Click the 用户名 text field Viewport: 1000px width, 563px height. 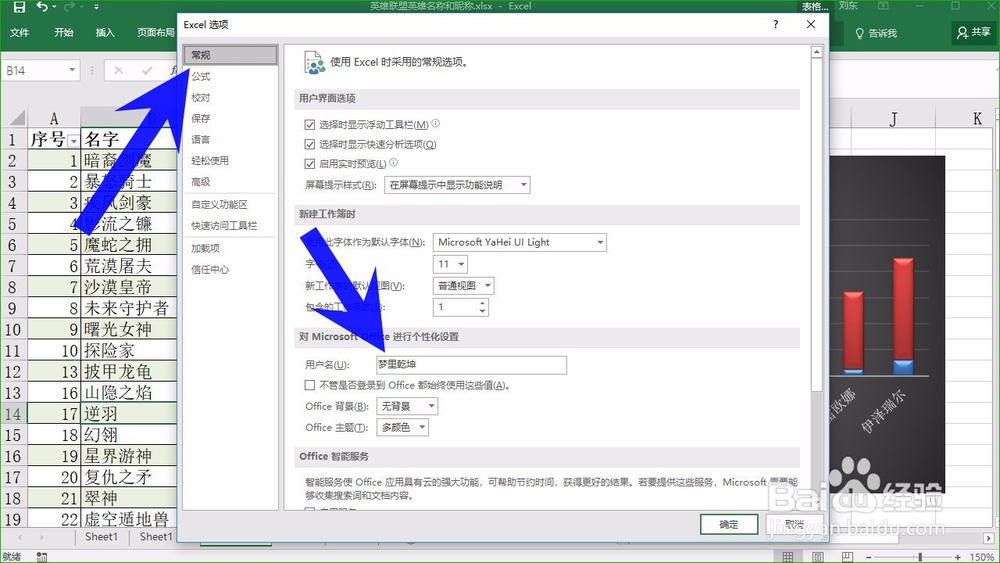click(471, 365)
